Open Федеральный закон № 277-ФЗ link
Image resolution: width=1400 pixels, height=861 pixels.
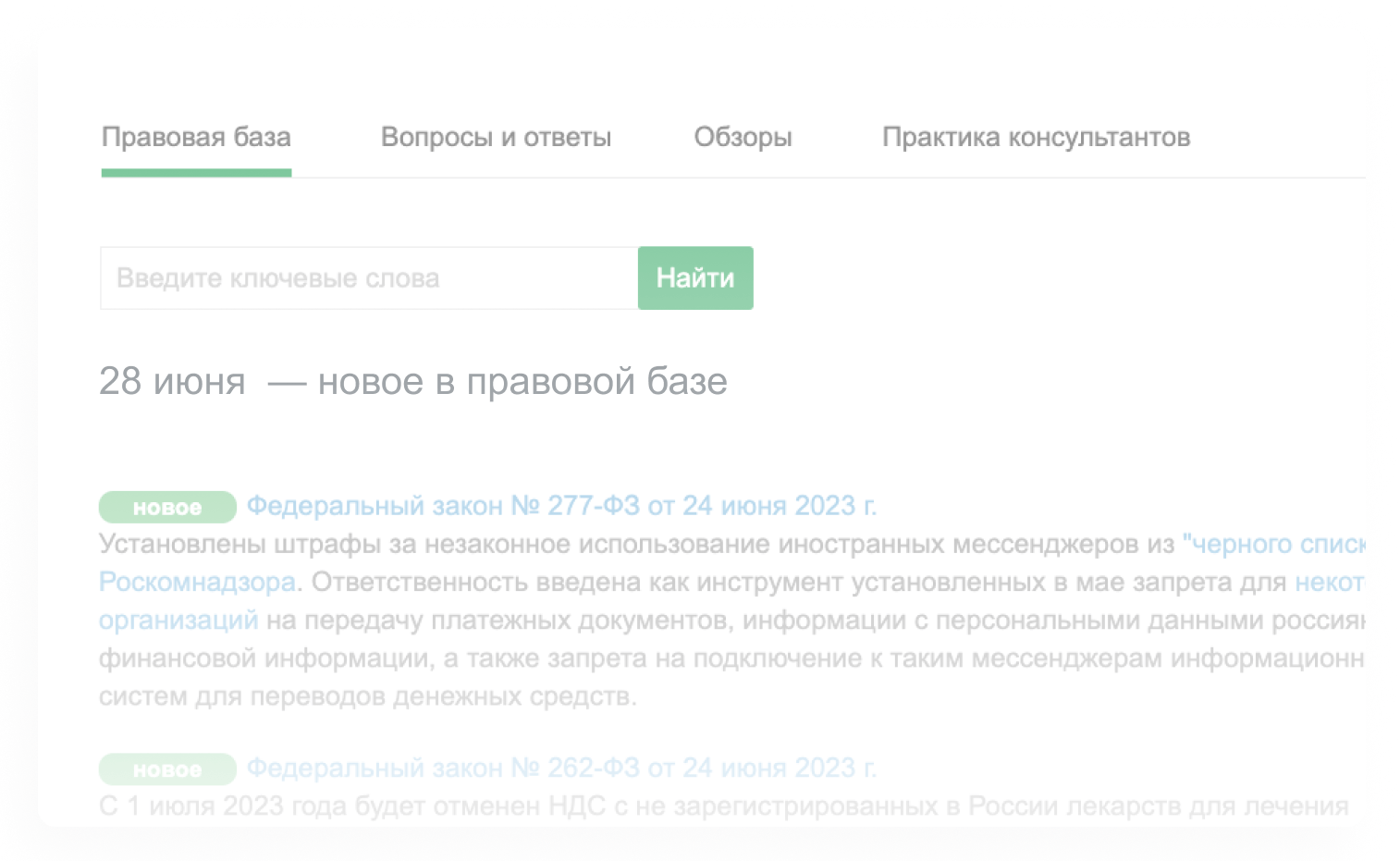pos(561,506)
